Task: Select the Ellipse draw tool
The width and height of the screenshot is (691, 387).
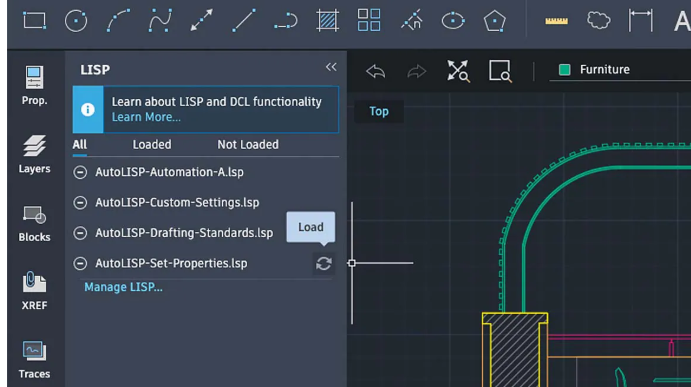Action: (x=453, y=20)
